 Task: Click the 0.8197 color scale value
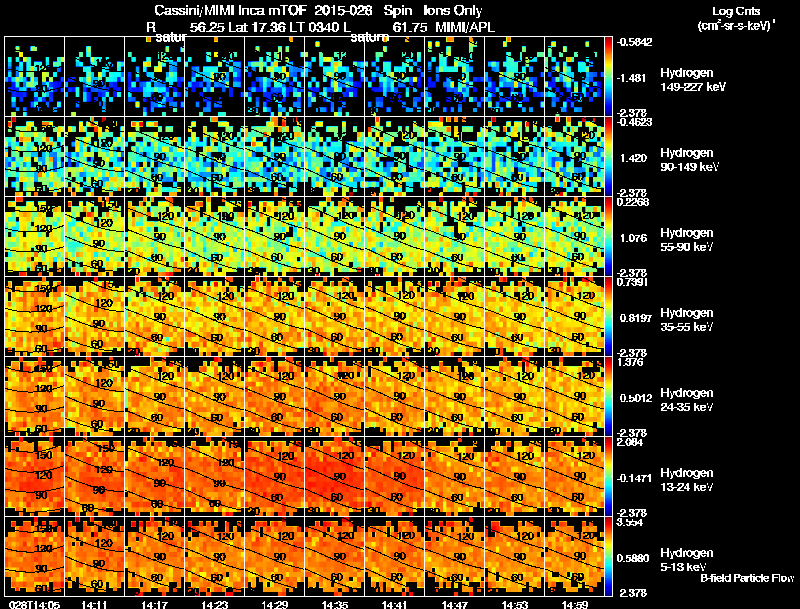click(x=636, y=318)
